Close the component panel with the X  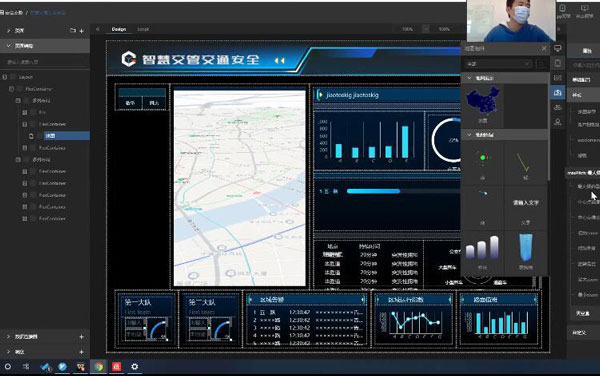tap(544, 48)
